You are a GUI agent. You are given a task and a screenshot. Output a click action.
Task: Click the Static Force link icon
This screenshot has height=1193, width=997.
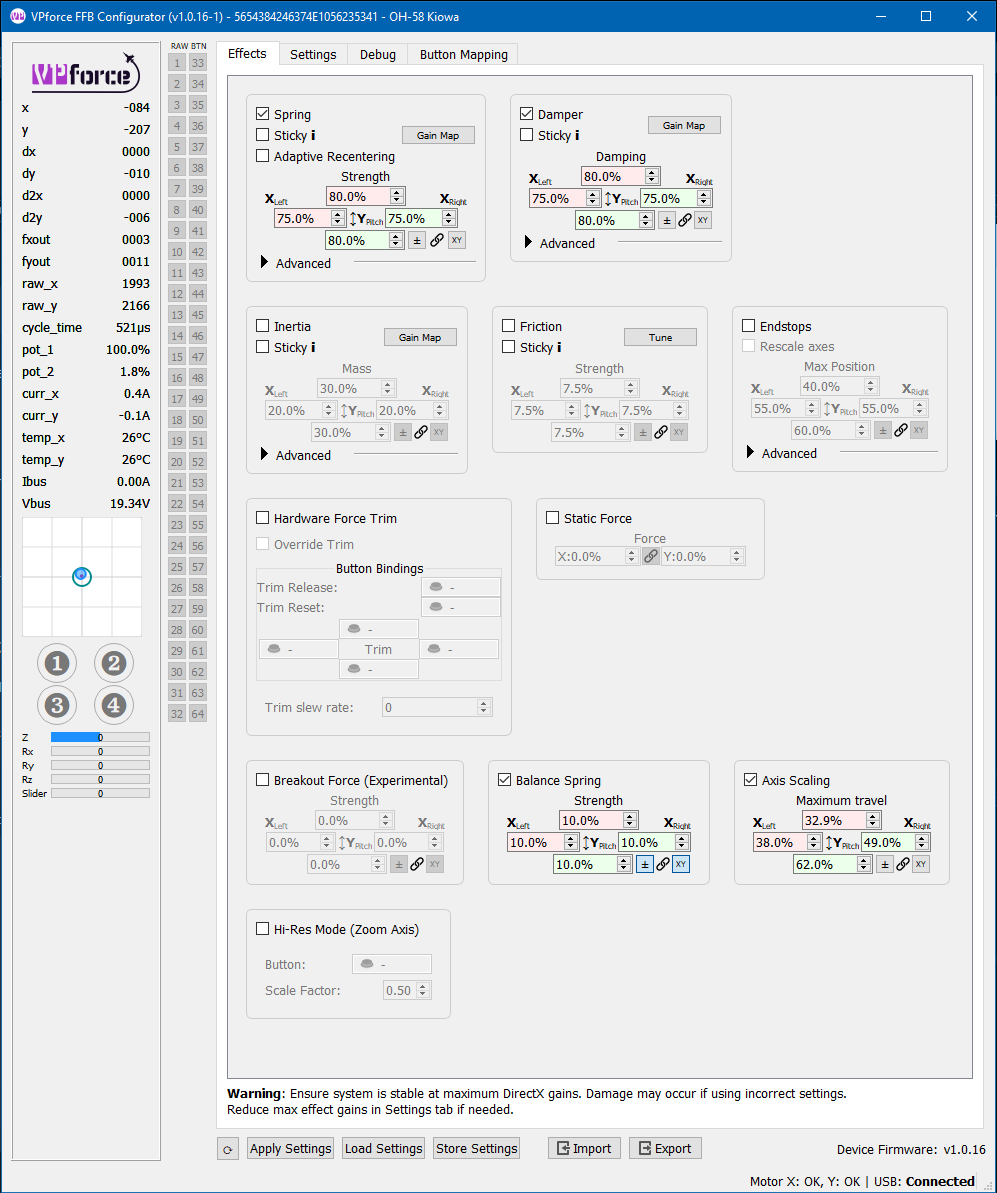651,556
